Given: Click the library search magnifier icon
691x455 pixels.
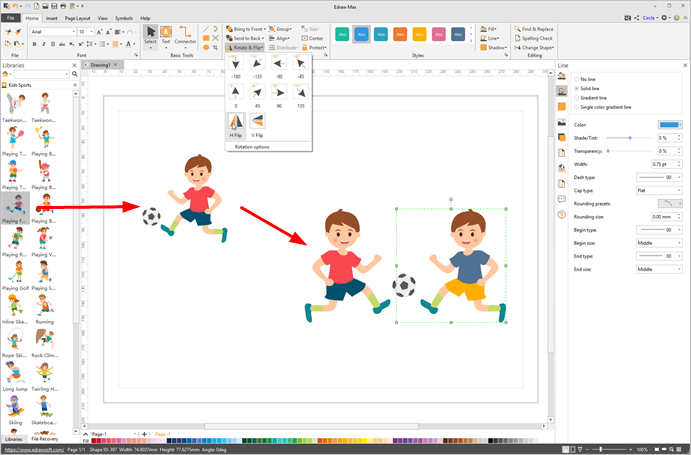Looking at the screenshot, I should pos(74,74).
